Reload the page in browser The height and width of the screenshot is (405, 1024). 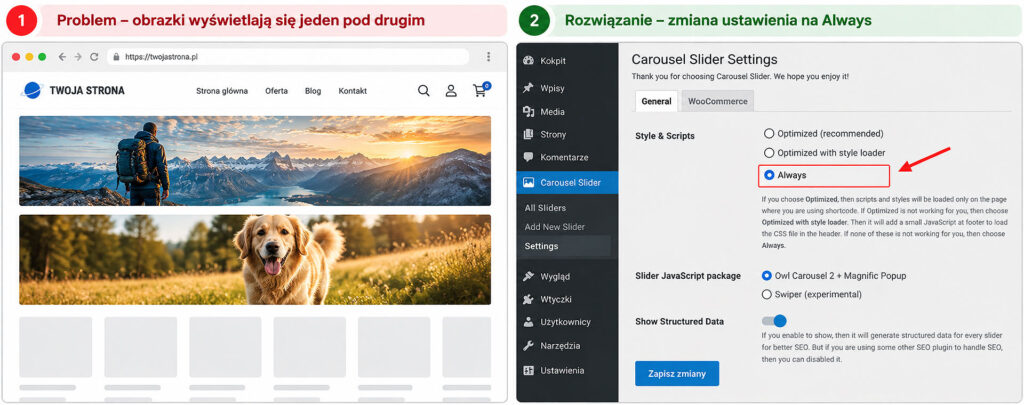(x=94, y=57)
